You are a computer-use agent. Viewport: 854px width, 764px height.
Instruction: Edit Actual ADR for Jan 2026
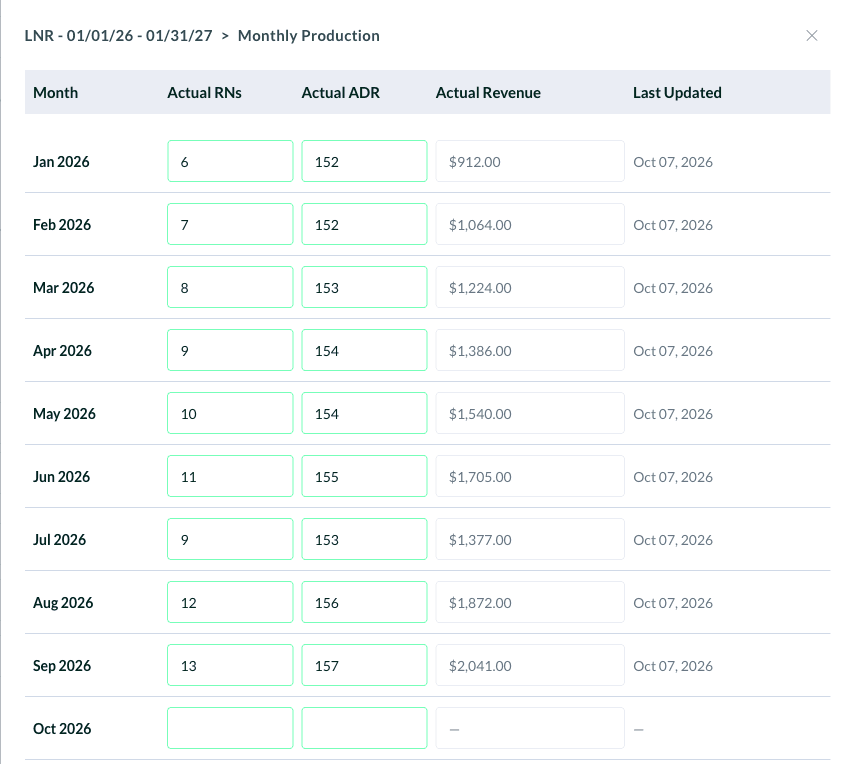pos(364,161)
